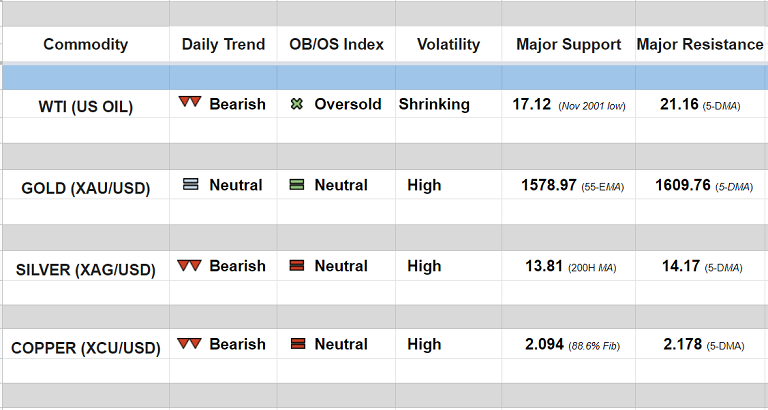The image size is (768, 410).
Task: Click the GOLD (XAU/USD) cell
Action: pos(85,188)
